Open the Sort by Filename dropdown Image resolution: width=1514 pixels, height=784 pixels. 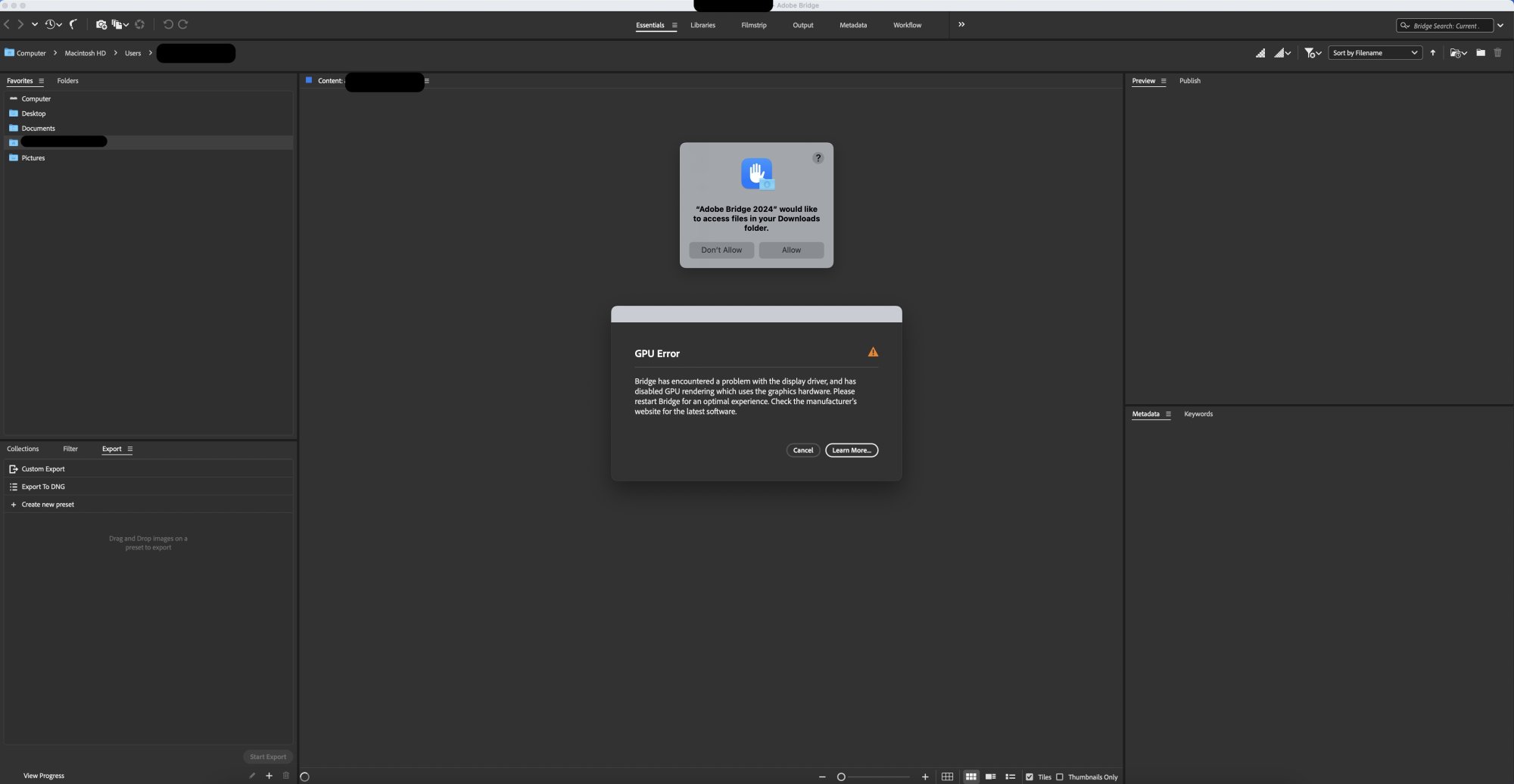[1375, 53]
